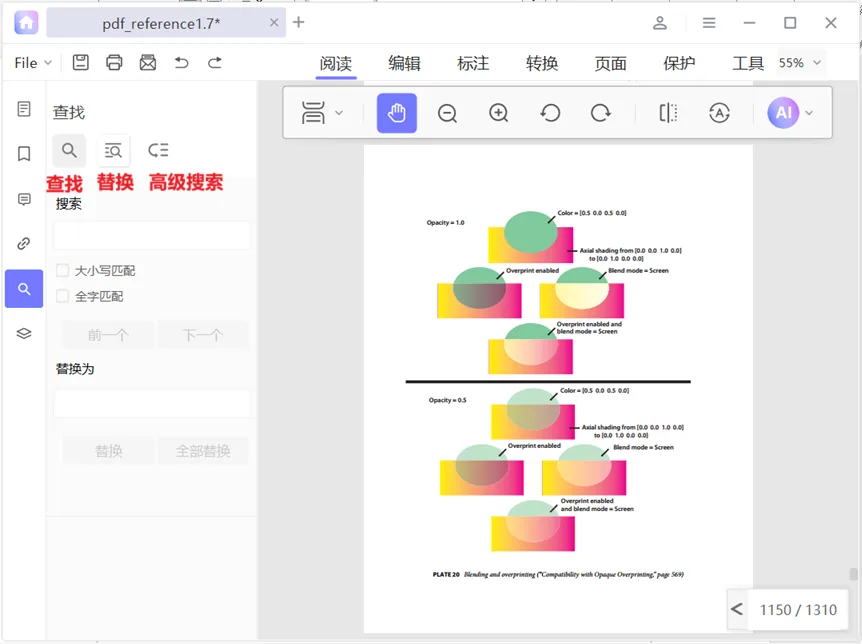Enable the 全字匹配 checkbox
Screen dimensions: 862x644
coord(63,296)
